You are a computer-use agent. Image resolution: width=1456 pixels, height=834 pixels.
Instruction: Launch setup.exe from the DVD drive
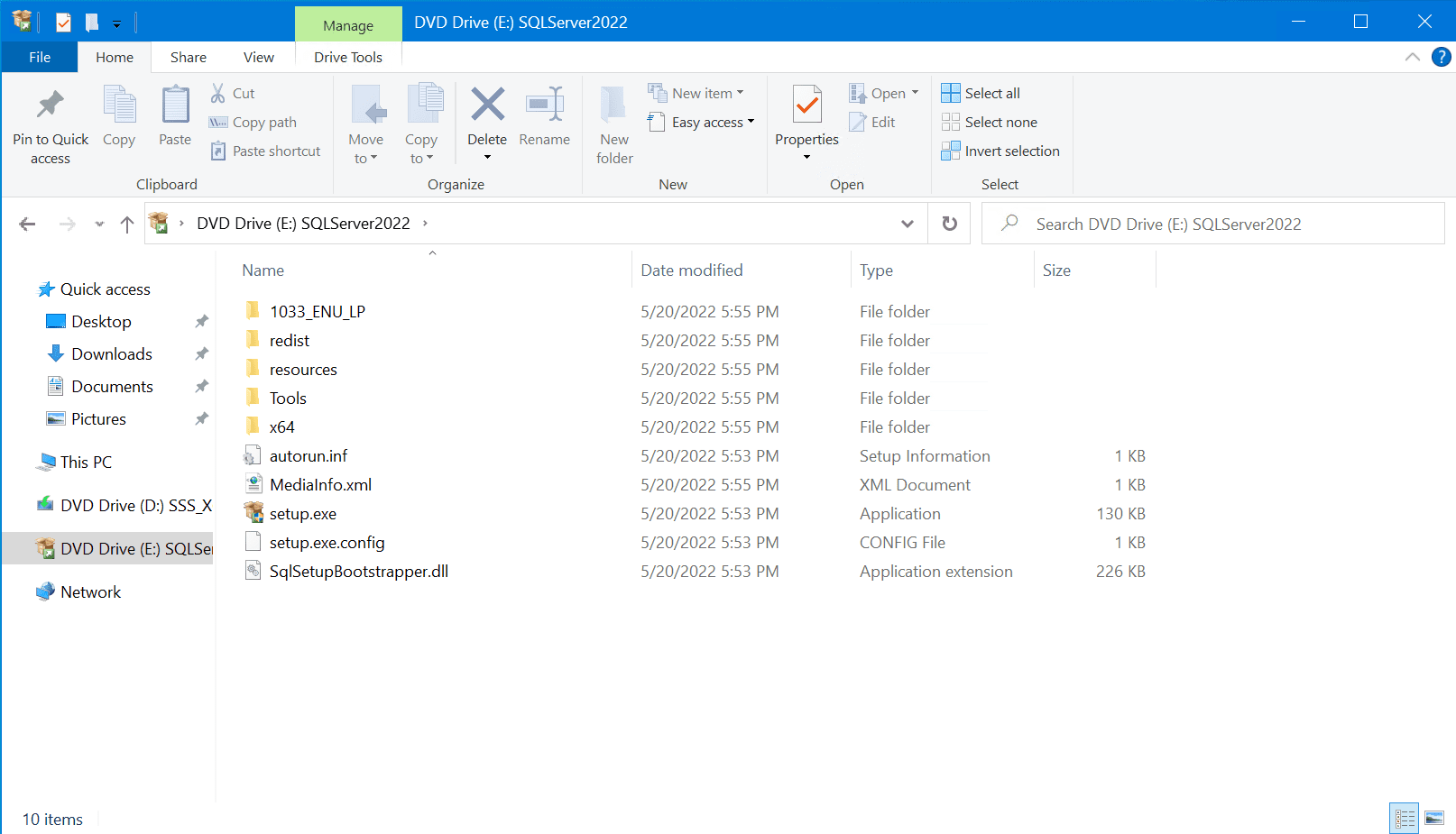coord(303,513)
